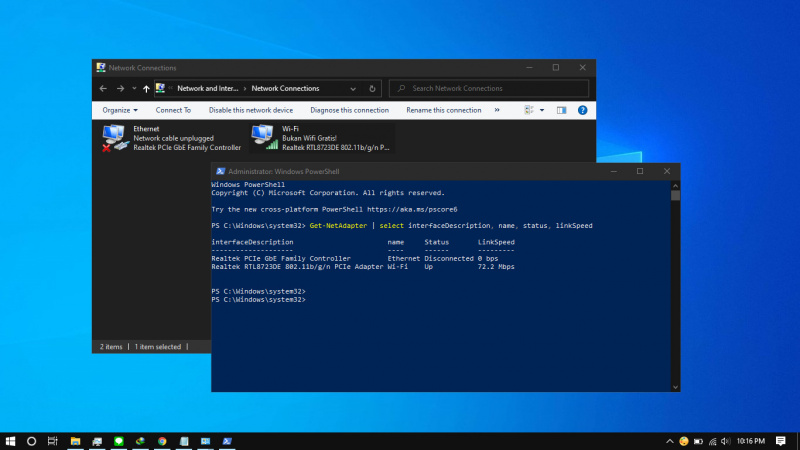Switch to PowerShell via its taskbar icon

pyautogui.click(x=227, y=441)
